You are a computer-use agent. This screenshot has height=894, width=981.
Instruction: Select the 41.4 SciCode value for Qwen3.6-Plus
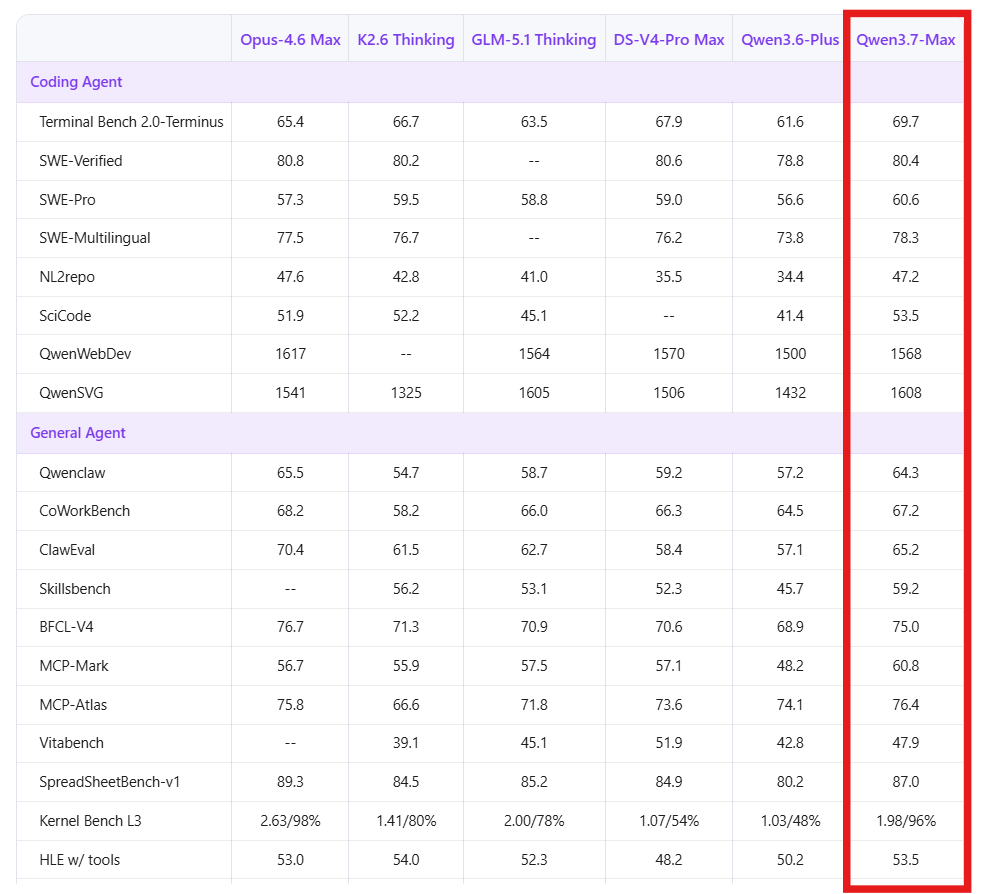click(x=790, y=315)
